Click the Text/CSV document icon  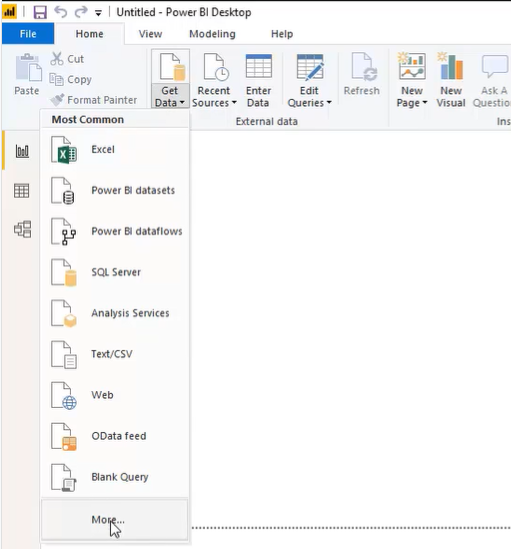coord(64,355)
